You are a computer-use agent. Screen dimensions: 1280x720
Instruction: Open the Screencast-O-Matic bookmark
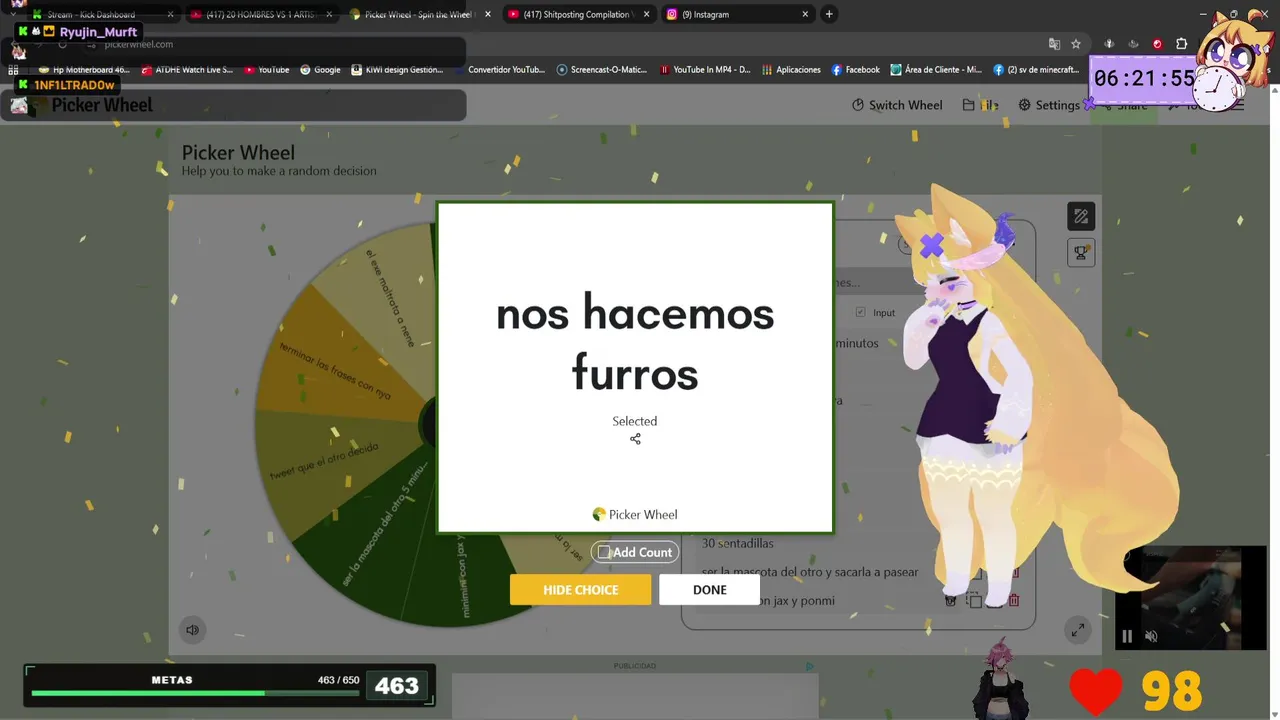click(603, 70)
